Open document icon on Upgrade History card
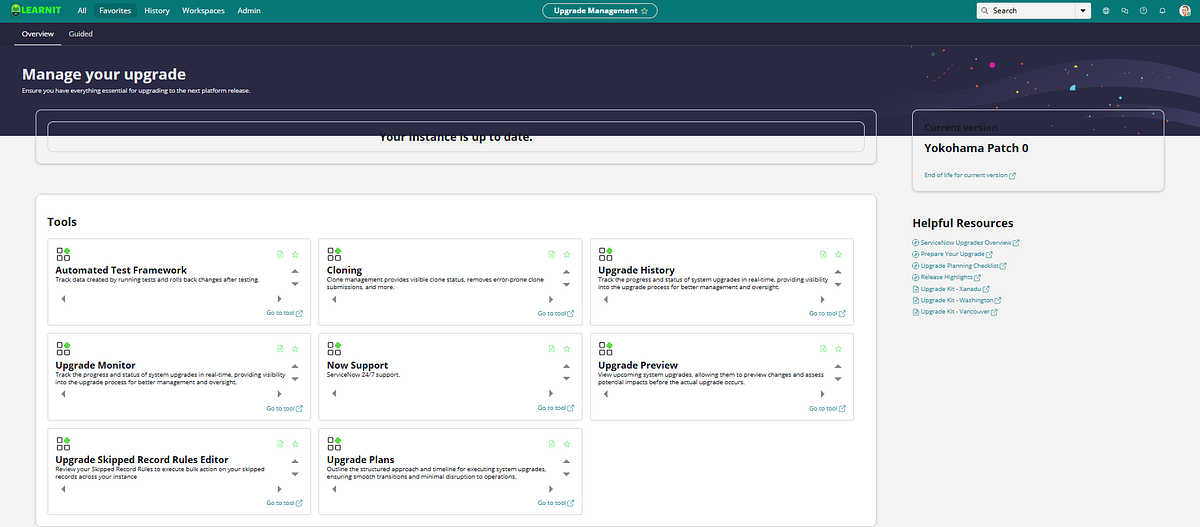The image size is (1200, 527). (x=823, y=254)
